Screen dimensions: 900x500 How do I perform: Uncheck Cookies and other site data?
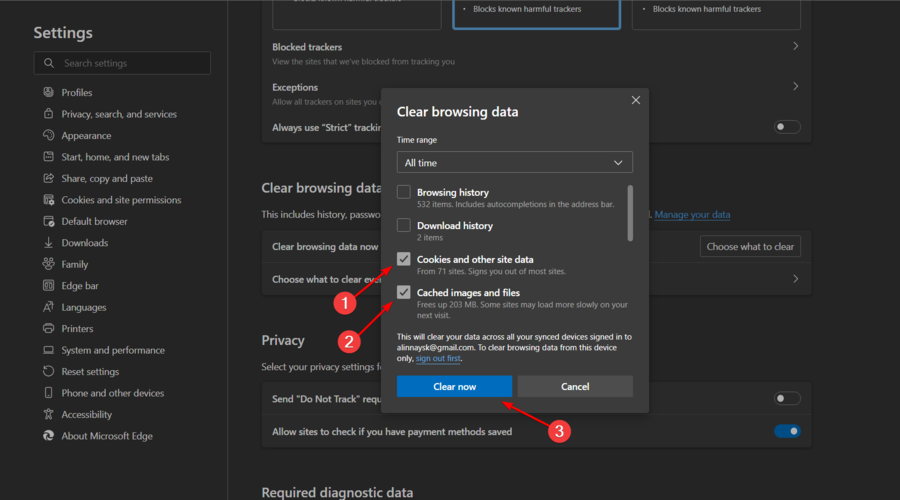(x=404, y=260)
